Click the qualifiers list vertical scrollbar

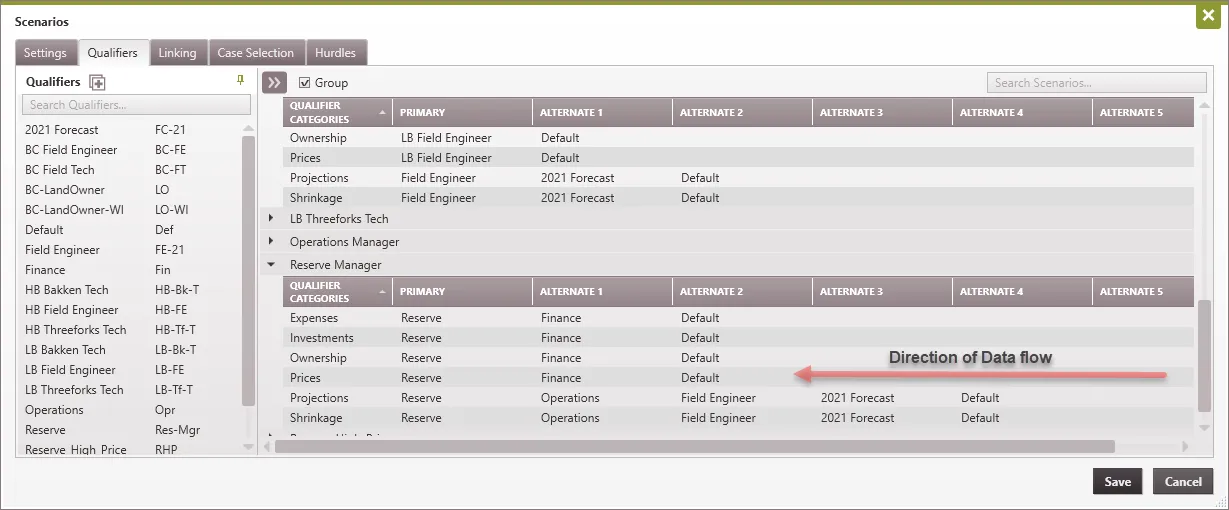248,270
